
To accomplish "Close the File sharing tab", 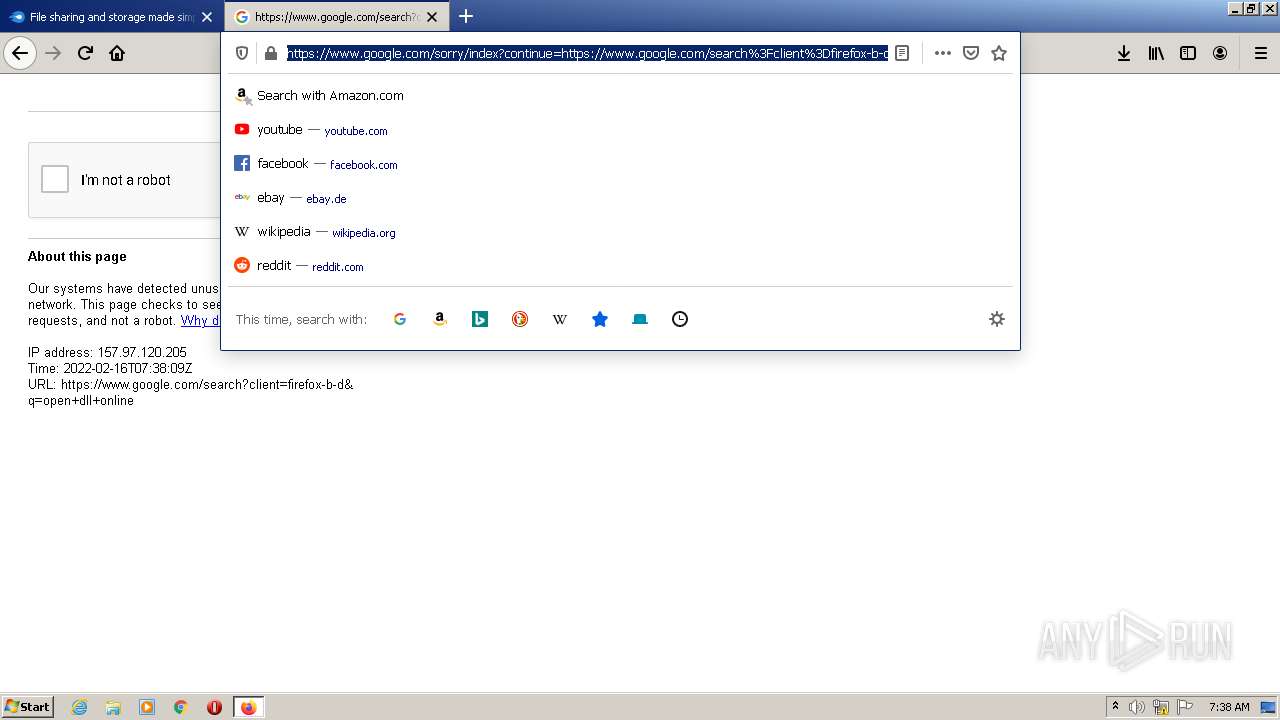I will (x=207, y=17).
